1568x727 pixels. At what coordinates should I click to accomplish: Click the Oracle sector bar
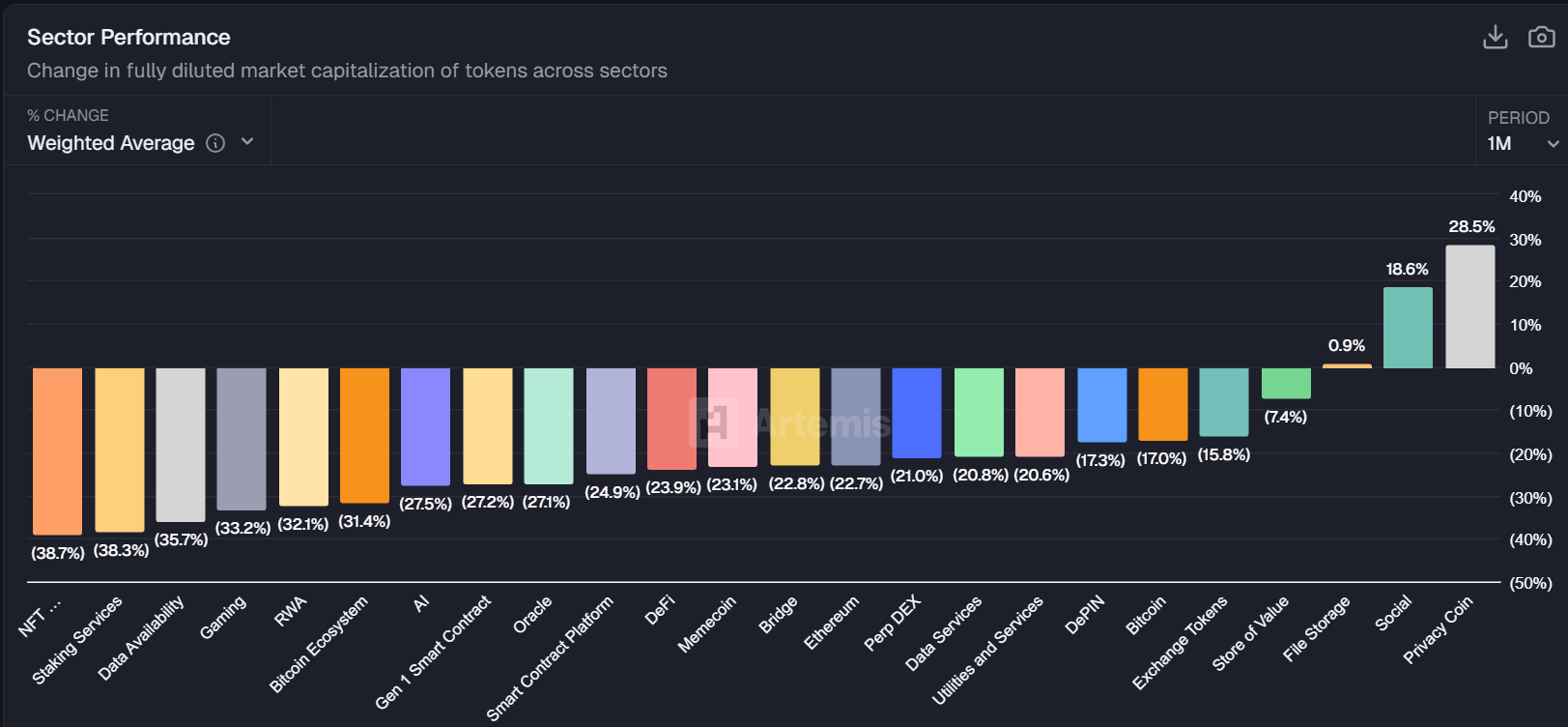coord(550,425)
